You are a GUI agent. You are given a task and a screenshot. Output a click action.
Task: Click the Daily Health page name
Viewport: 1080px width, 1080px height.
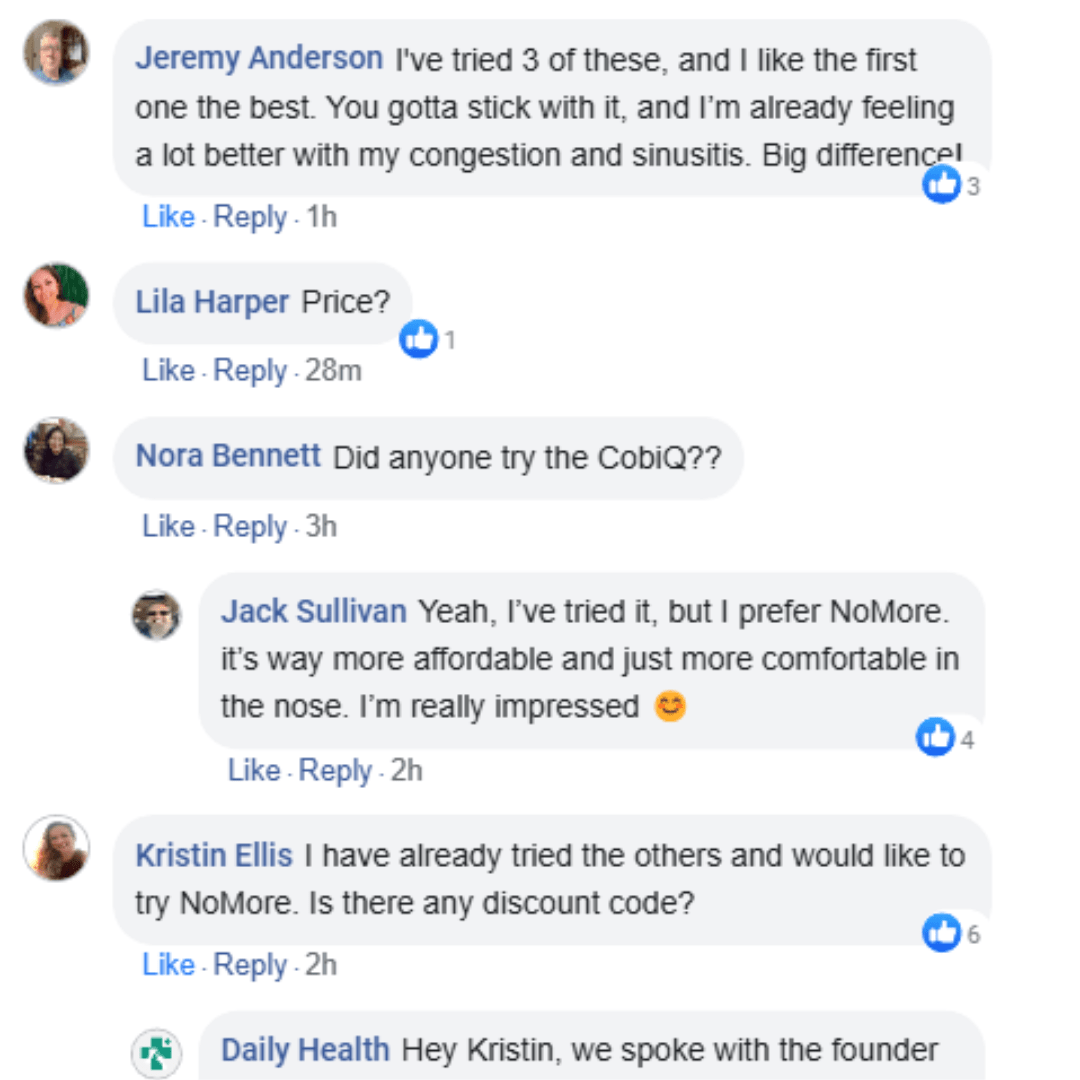[x=305, y=1050]
